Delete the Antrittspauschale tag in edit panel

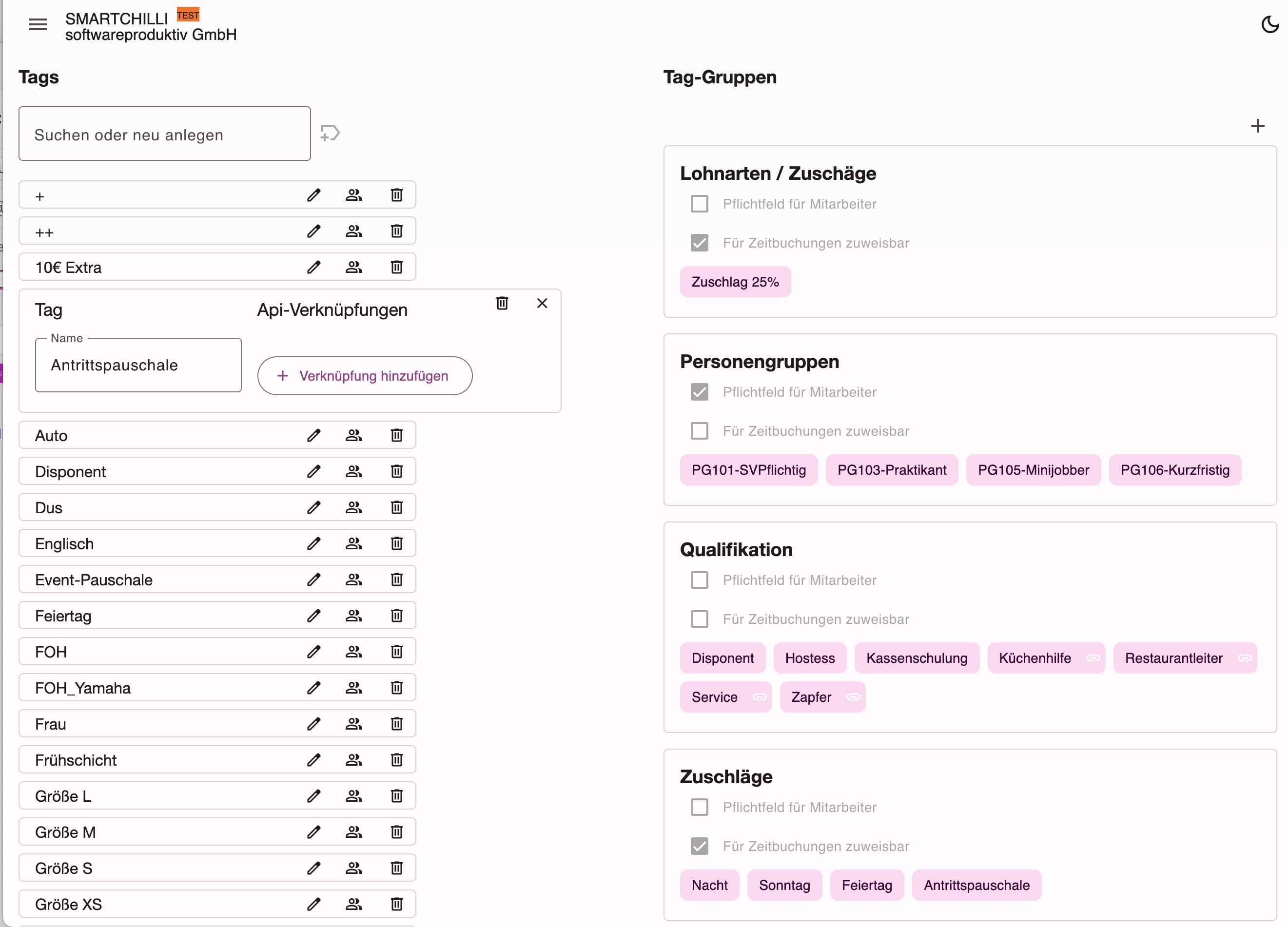(x=502, y=303)
